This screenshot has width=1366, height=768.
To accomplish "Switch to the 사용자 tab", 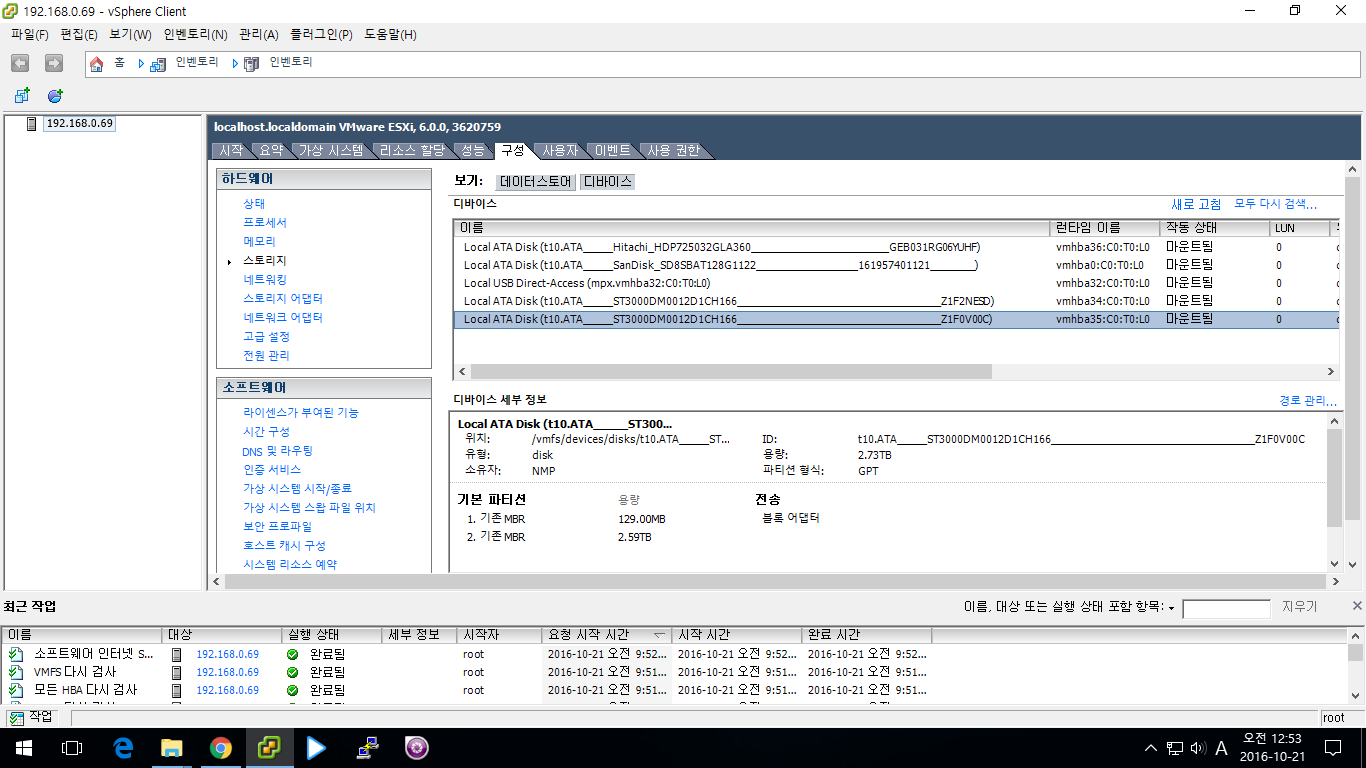I will [x=560, y=150].
